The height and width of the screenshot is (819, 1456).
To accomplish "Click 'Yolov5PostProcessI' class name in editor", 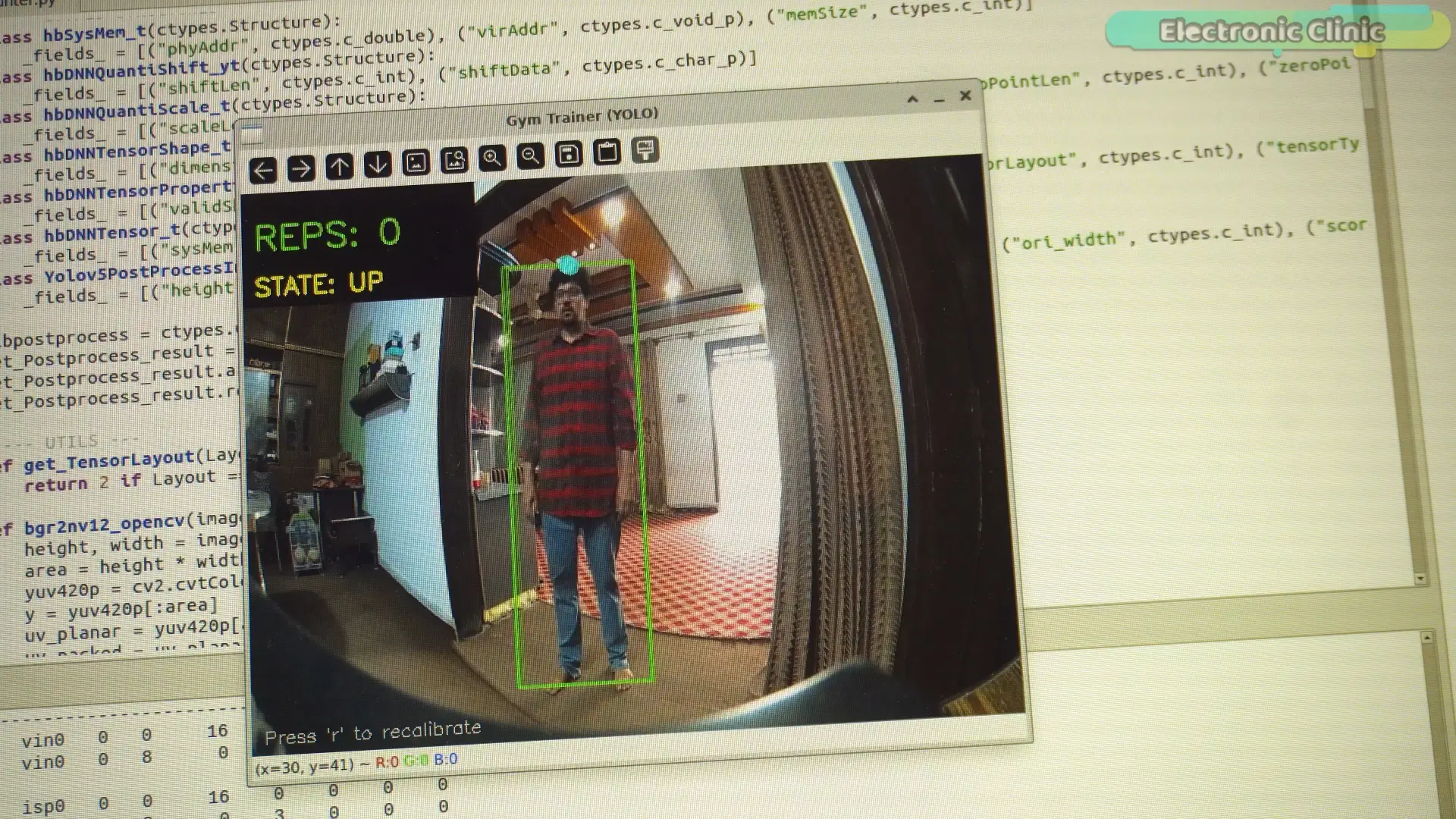I will pos(139,273).
